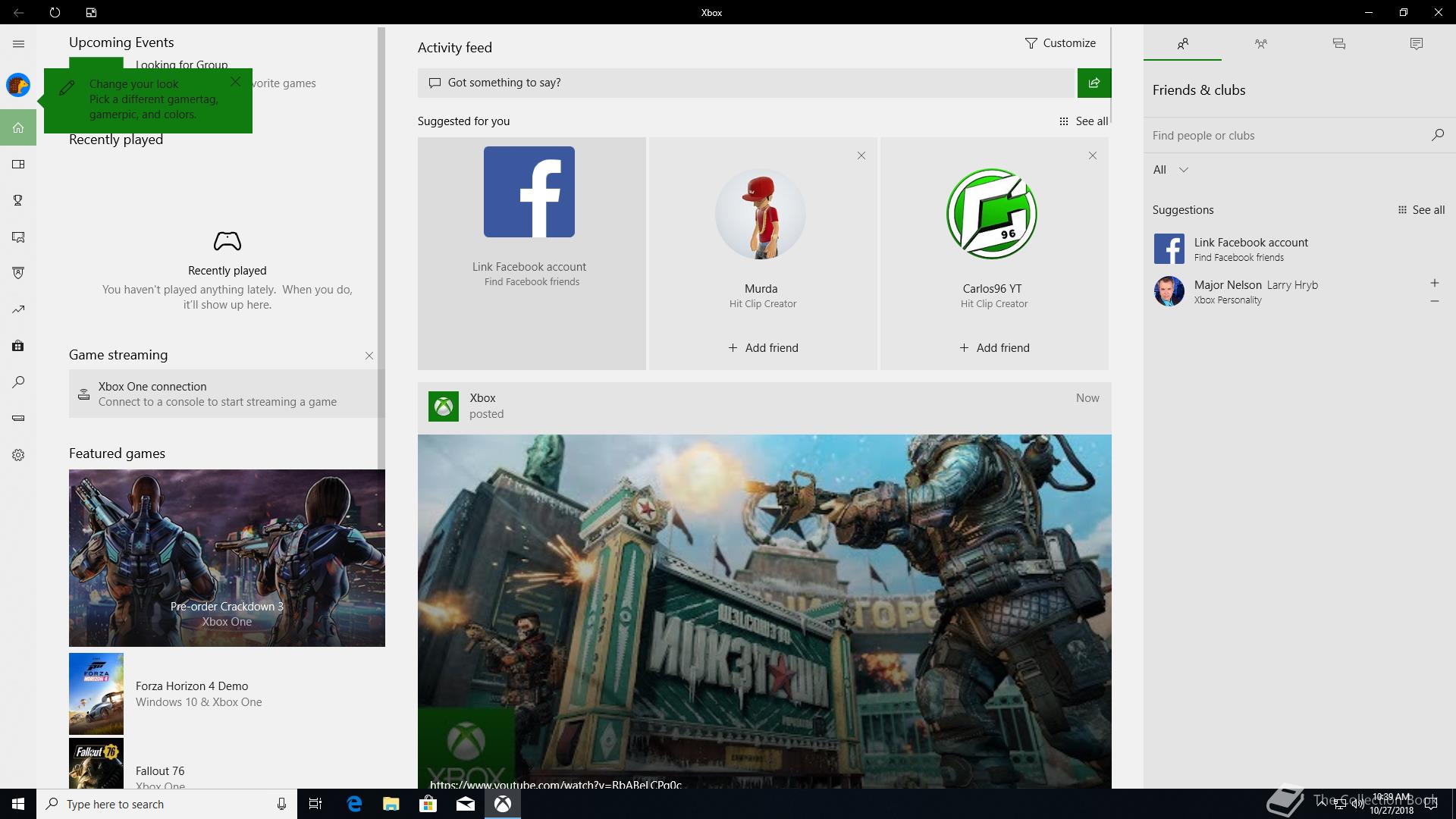Click the Xbox post video image
This screenshot has height=819, width=1456.
pos(764,611)
